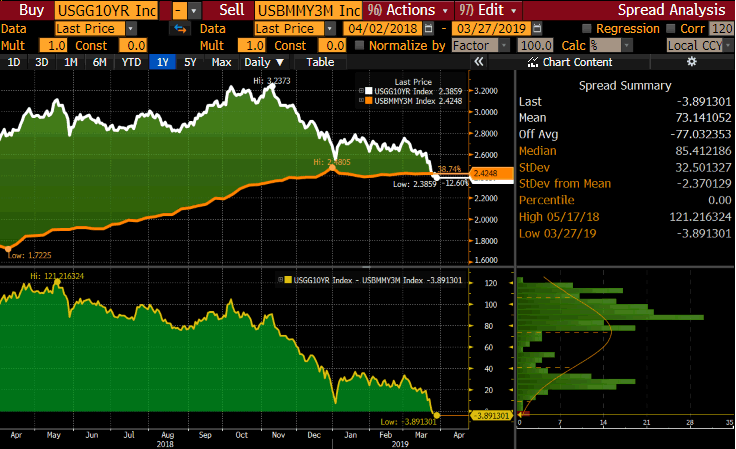Click the Sell label button
Screen dimensions: 736x449
230,10
